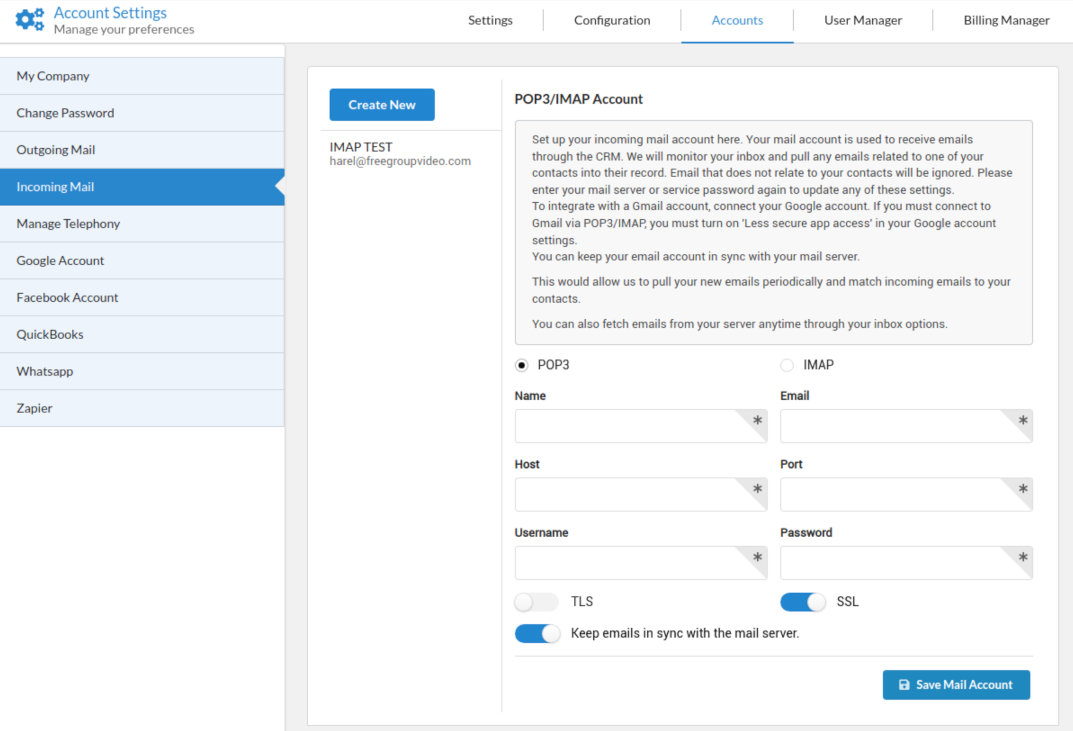Viewport: 1073px width, 731px height.
Task: Click the Create New button
Action: point(381,104)
